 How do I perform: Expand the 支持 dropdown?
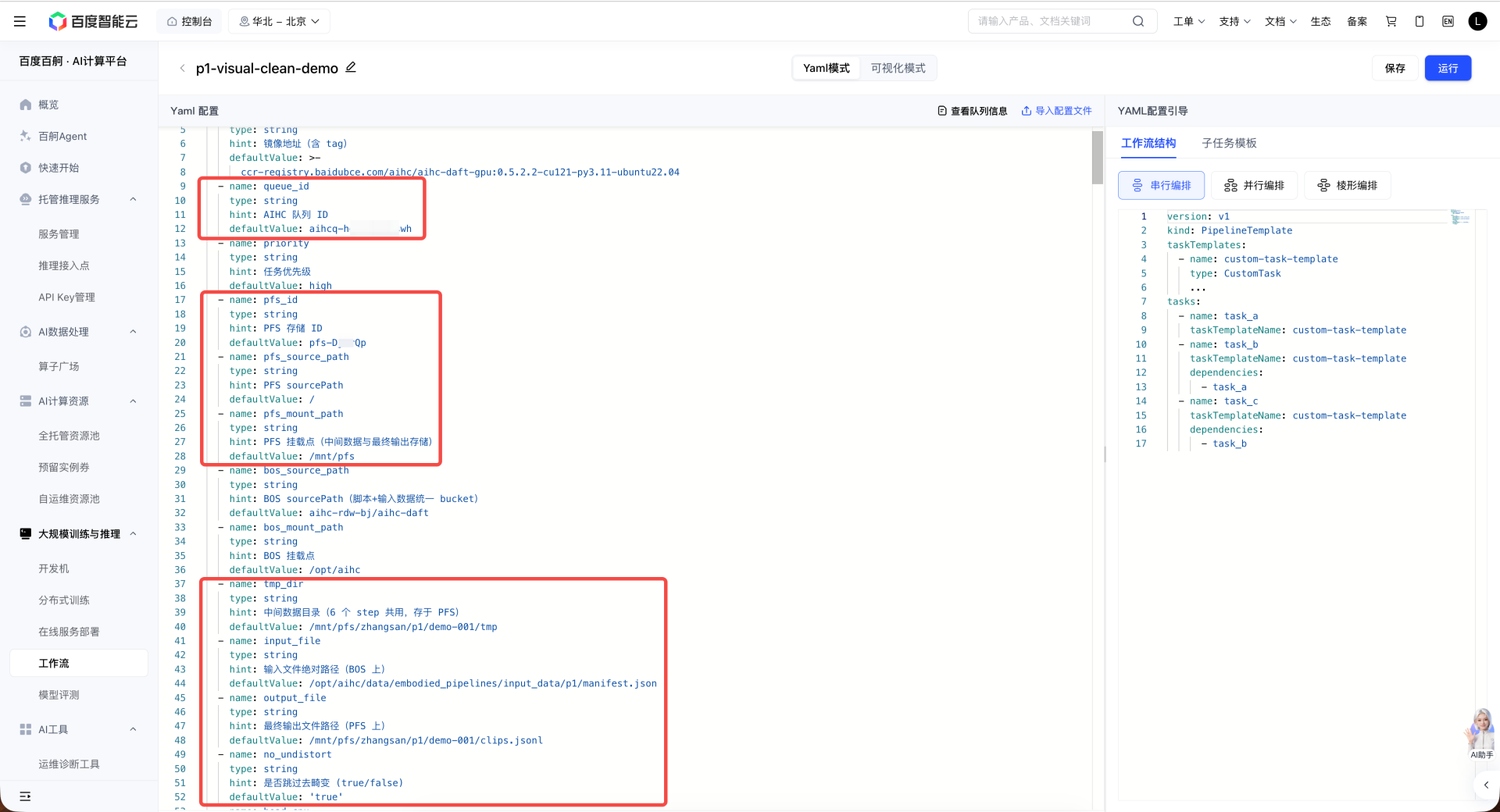pos(1234,21)
